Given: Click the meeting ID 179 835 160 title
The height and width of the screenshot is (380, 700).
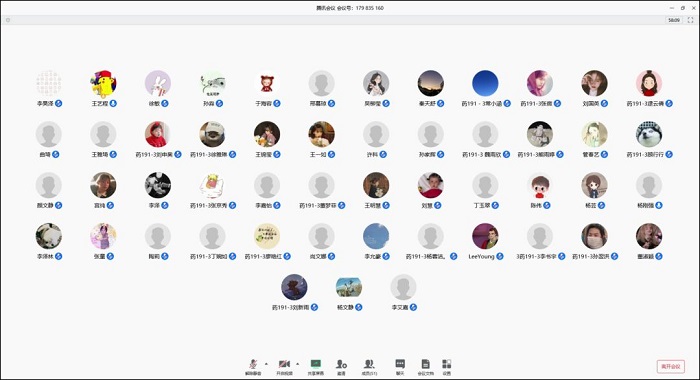Looking at the screenshot, I should tap(350, 8).
